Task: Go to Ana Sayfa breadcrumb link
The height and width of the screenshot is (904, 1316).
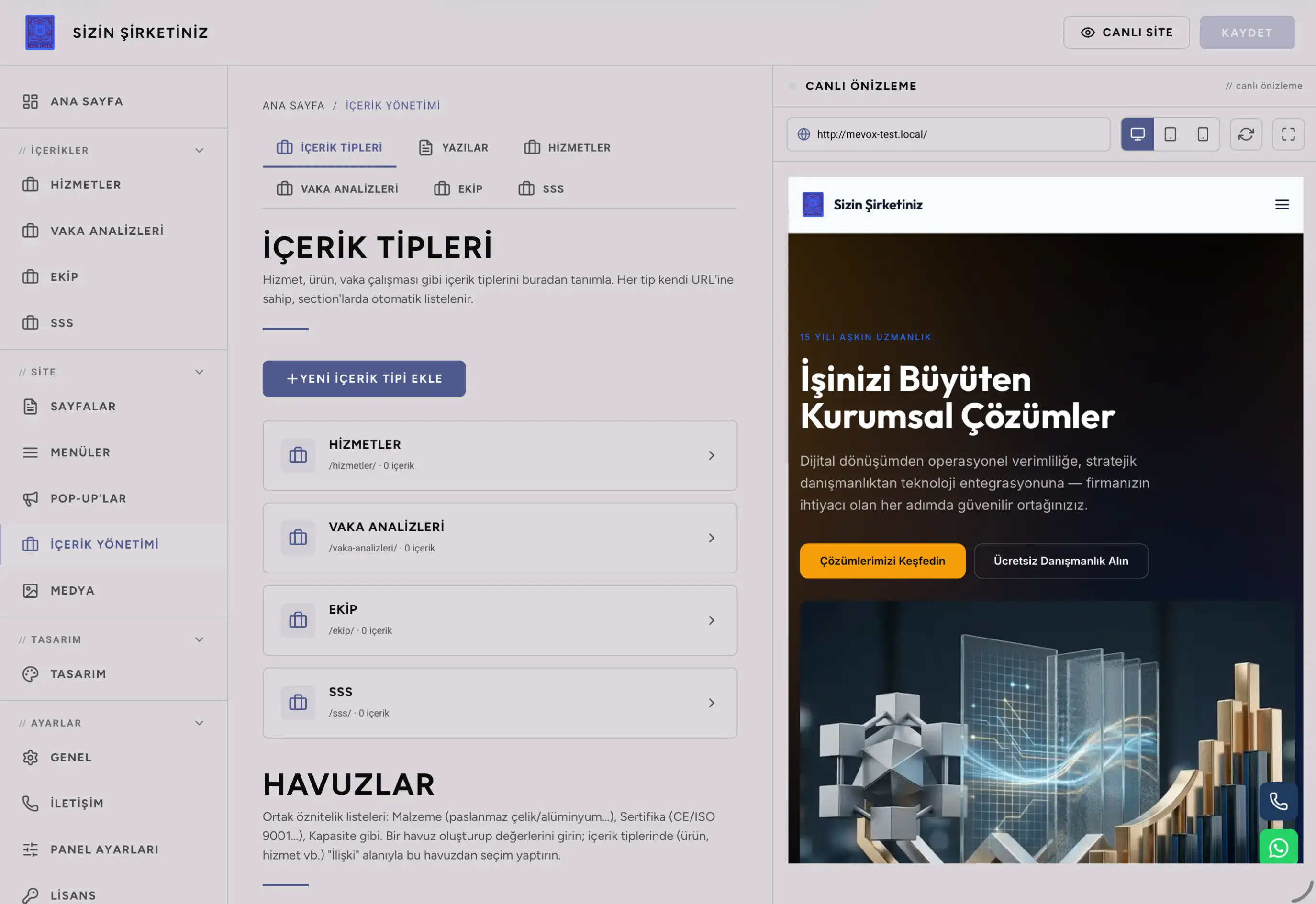Action: [293, 105]
